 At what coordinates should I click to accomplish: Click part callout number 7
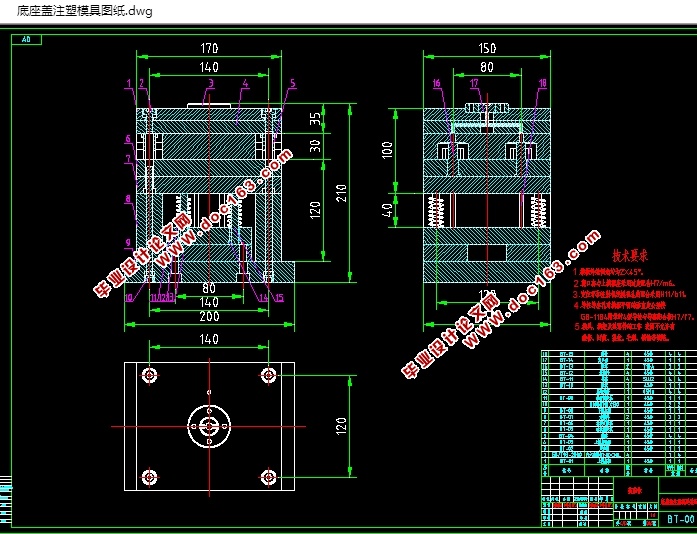pyautogui.click(x=128, y=159)
